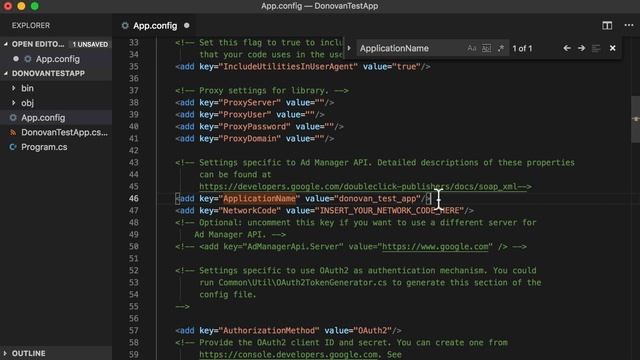Click INSERT_YOUR_NETWORK_CODE_HERE value
The width and height of the screenshot is (640, 360).
click(390, 211)
